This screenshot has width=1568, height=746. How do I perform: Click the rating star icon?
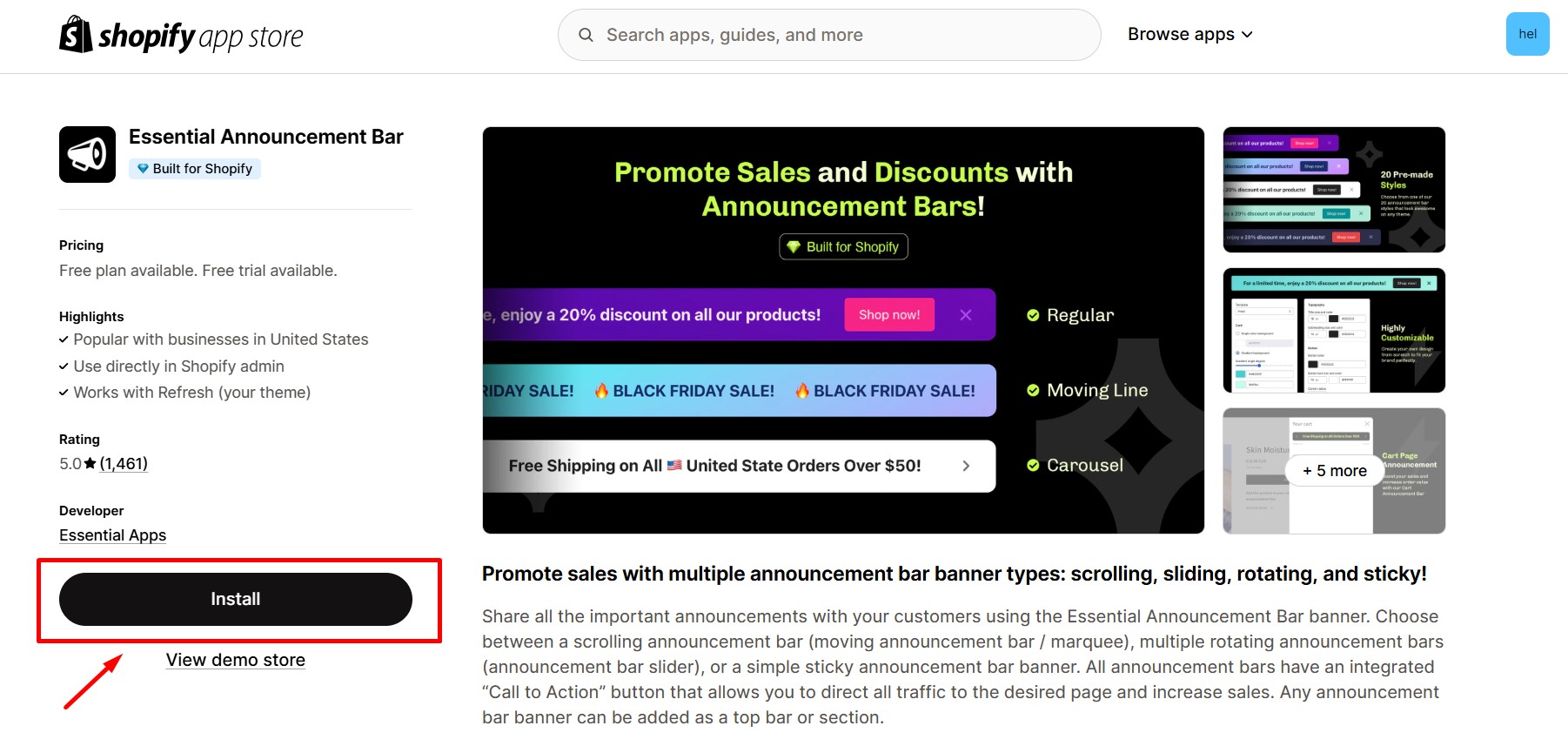click(90, 464)
